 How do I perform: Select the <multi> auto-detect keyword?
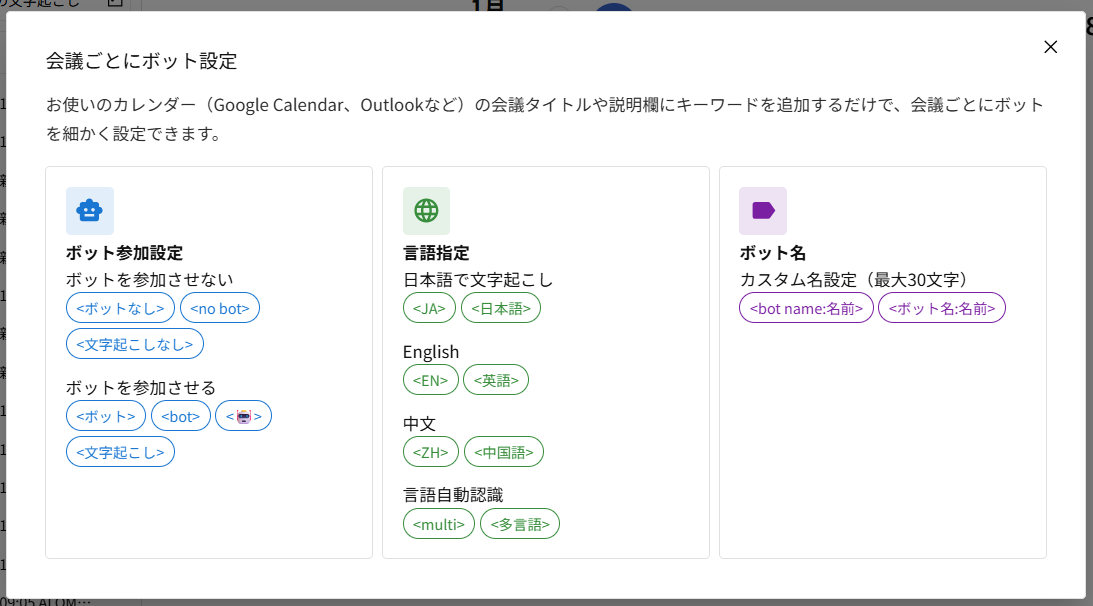point(438,523)
